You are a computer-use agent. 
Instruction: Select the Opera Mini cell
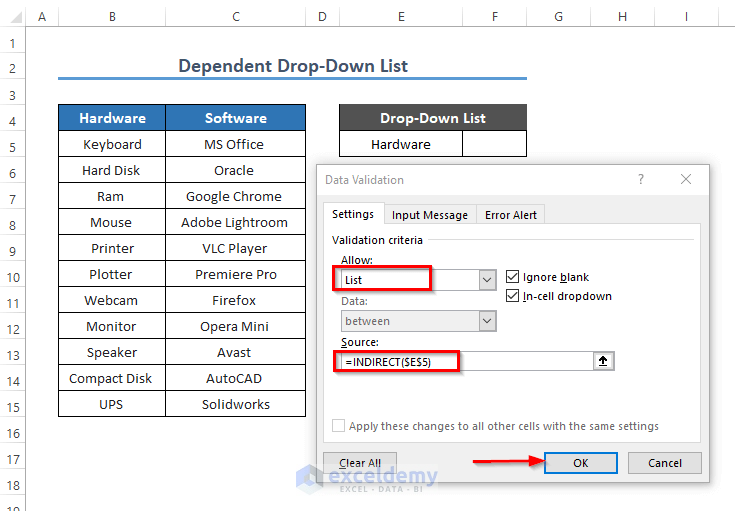pos(236,326)
